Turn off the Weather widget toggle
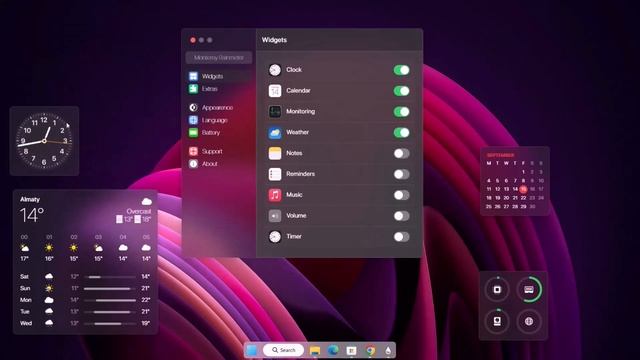Screen dimensions: 640x360 402,132
